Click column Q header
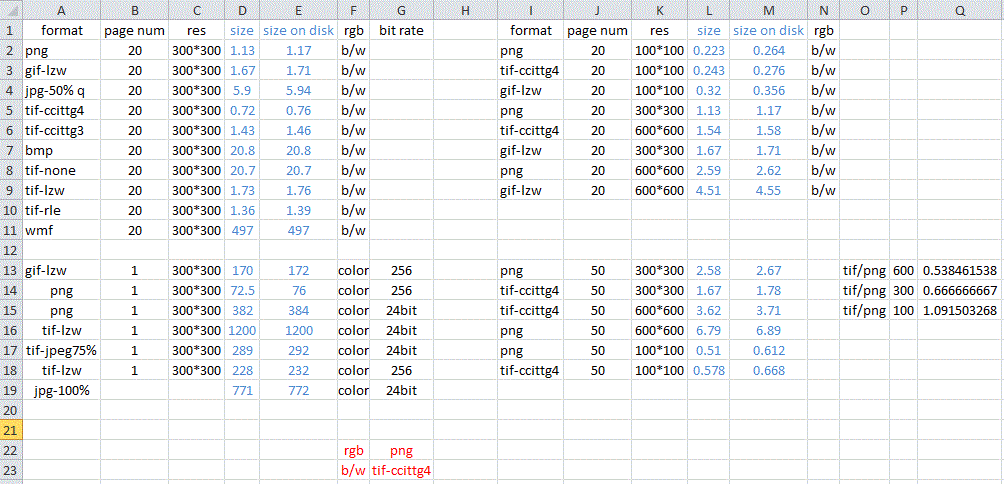Image resolution: width=1004 pixels, height=484 pixels. [x=960, y=10]
